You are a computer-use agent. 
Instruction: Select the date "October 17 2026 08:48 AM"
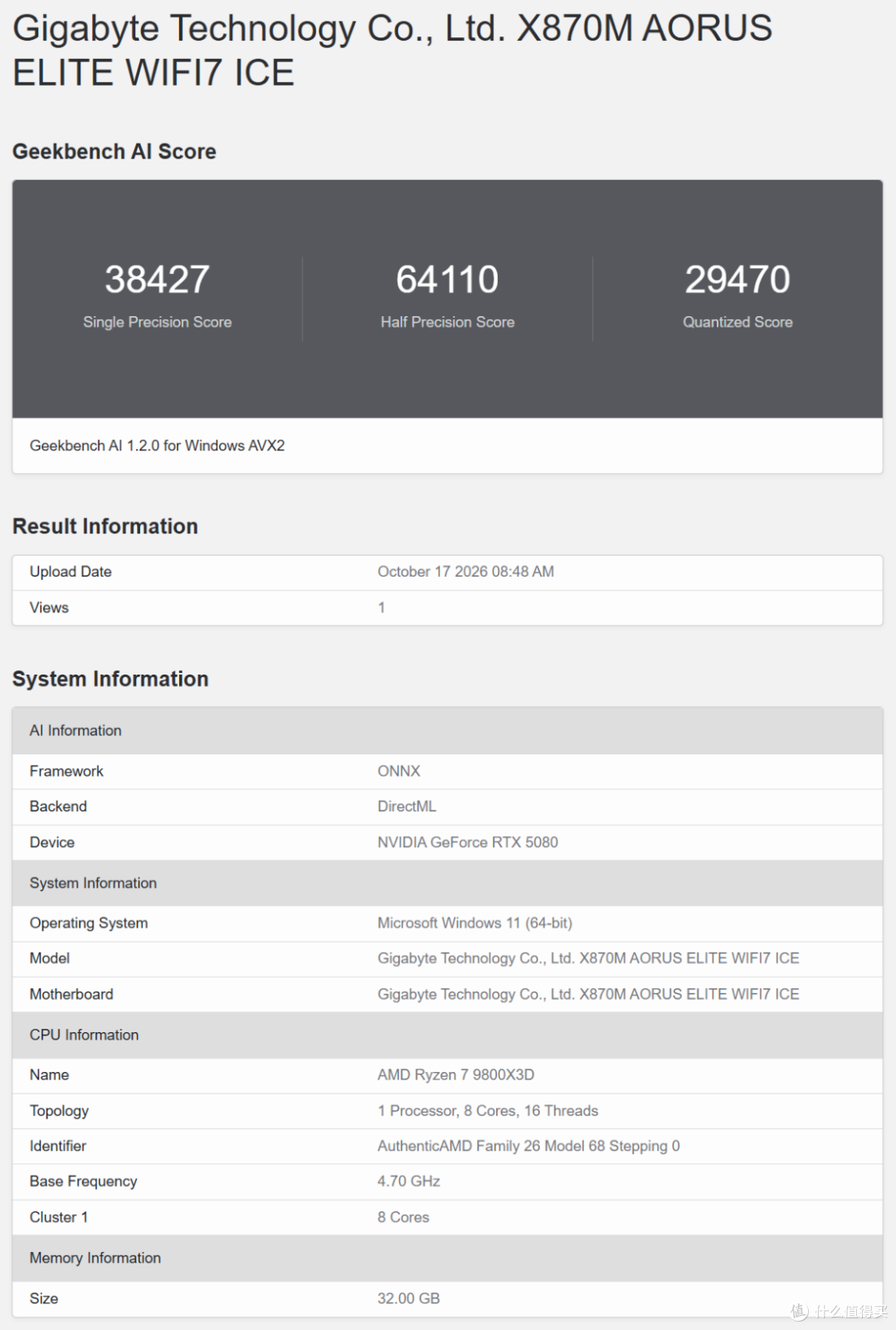[x=466, y=572]
